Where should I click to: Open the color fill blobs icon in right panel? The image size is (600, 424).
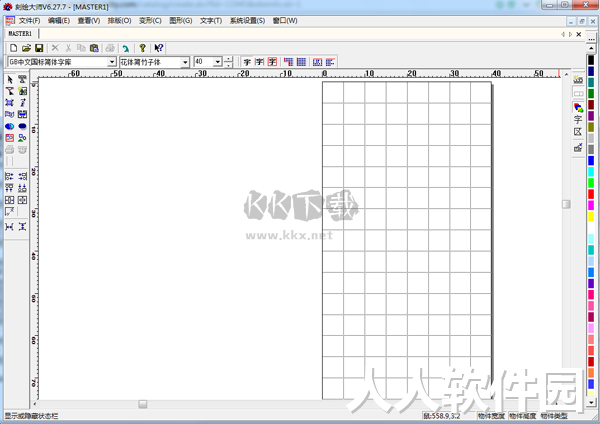[x=578, y=108]
